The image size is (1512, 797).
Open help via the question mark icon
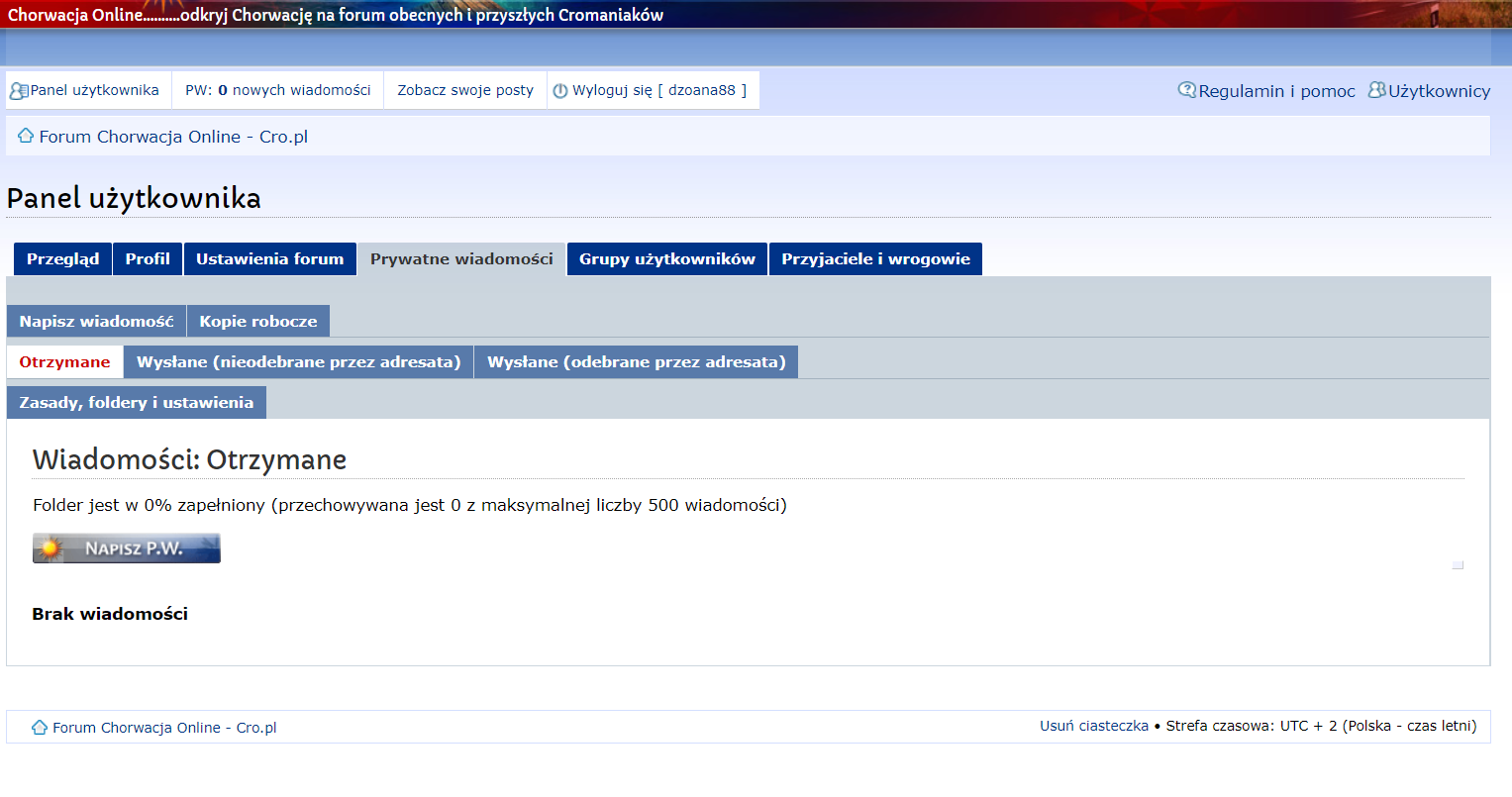[1186, 88]
